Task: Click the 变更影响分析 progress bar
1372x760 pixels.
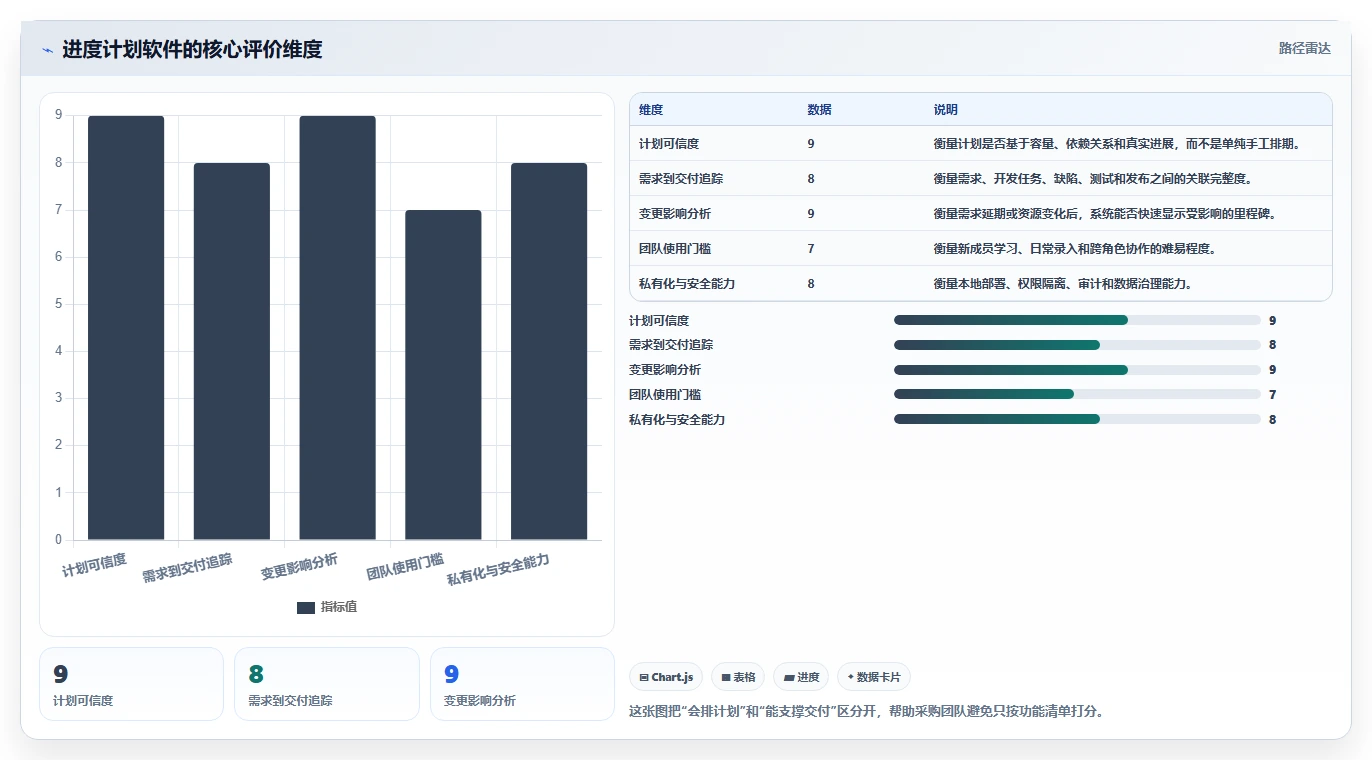Action: [1077, 370]
